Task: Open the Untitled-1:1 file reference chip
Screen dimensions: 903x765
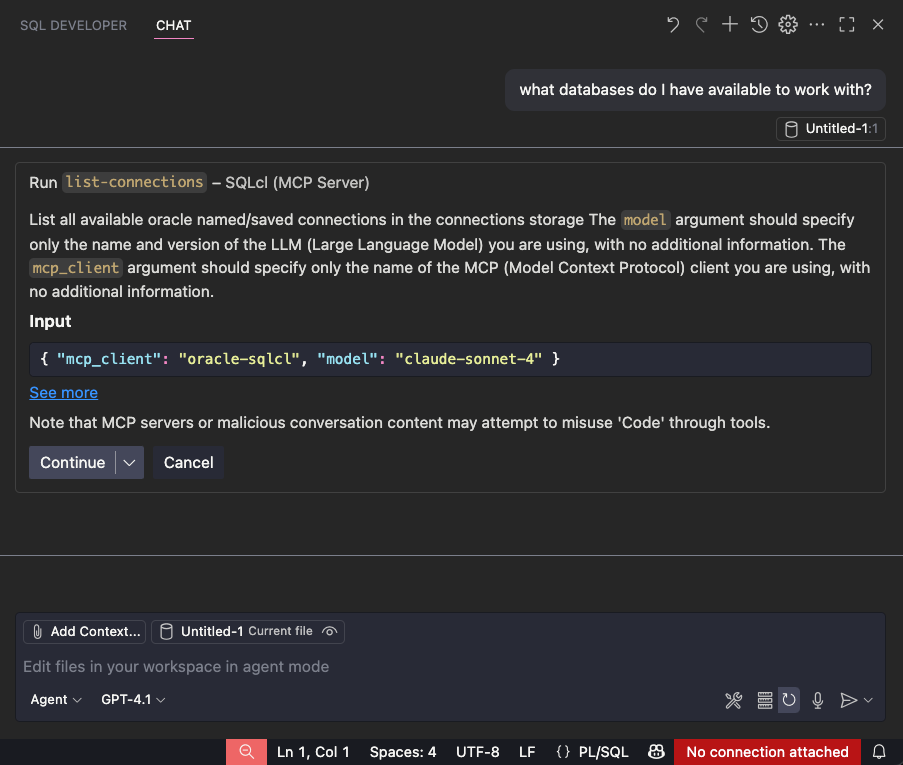Action: click(x=830, y=128)
